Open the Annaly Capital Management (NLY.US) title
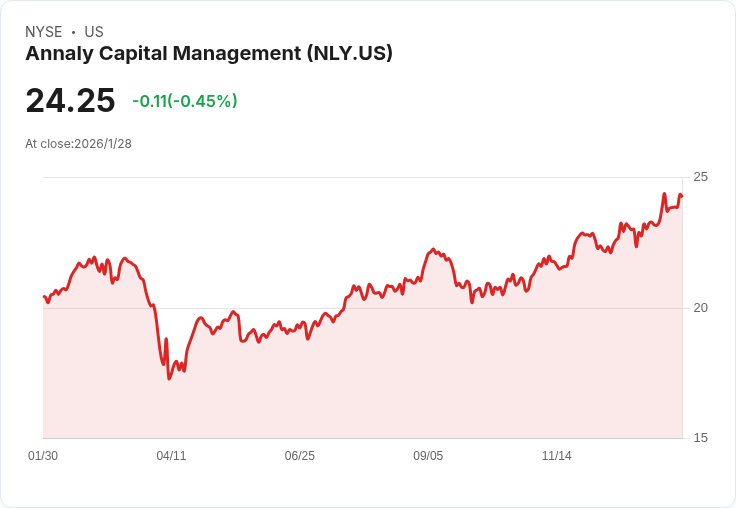The image size is (736, 508). [x=209, y=53]
